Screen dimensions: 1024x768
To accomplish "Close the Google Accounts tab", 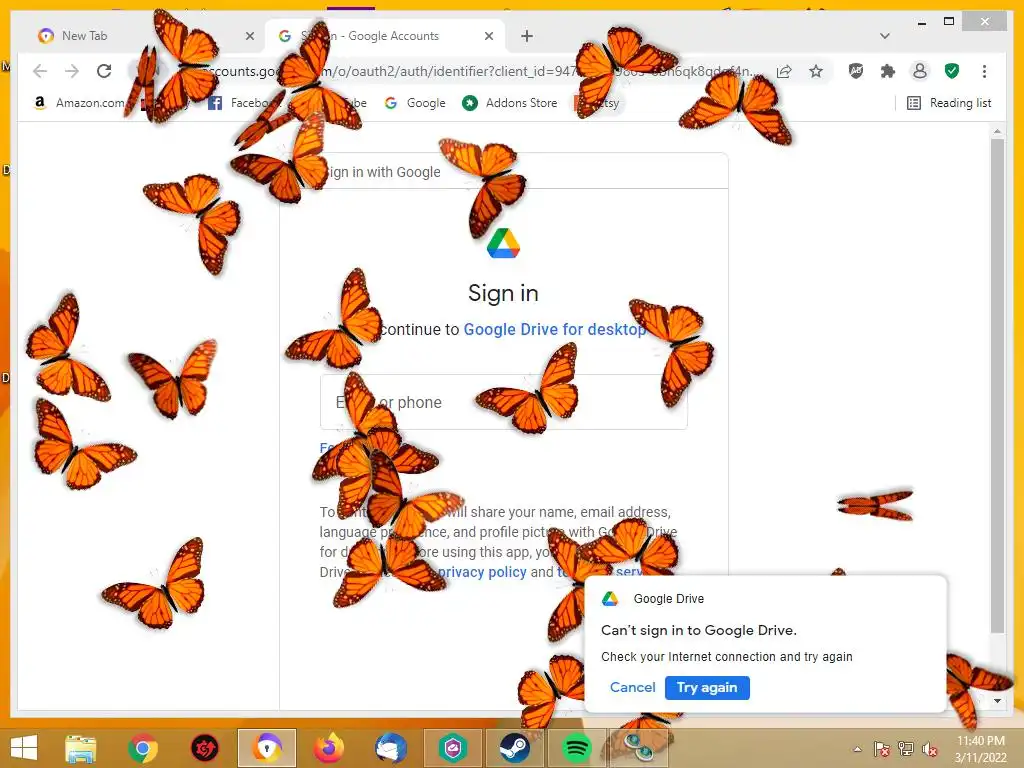I will (x=488, y=36).
